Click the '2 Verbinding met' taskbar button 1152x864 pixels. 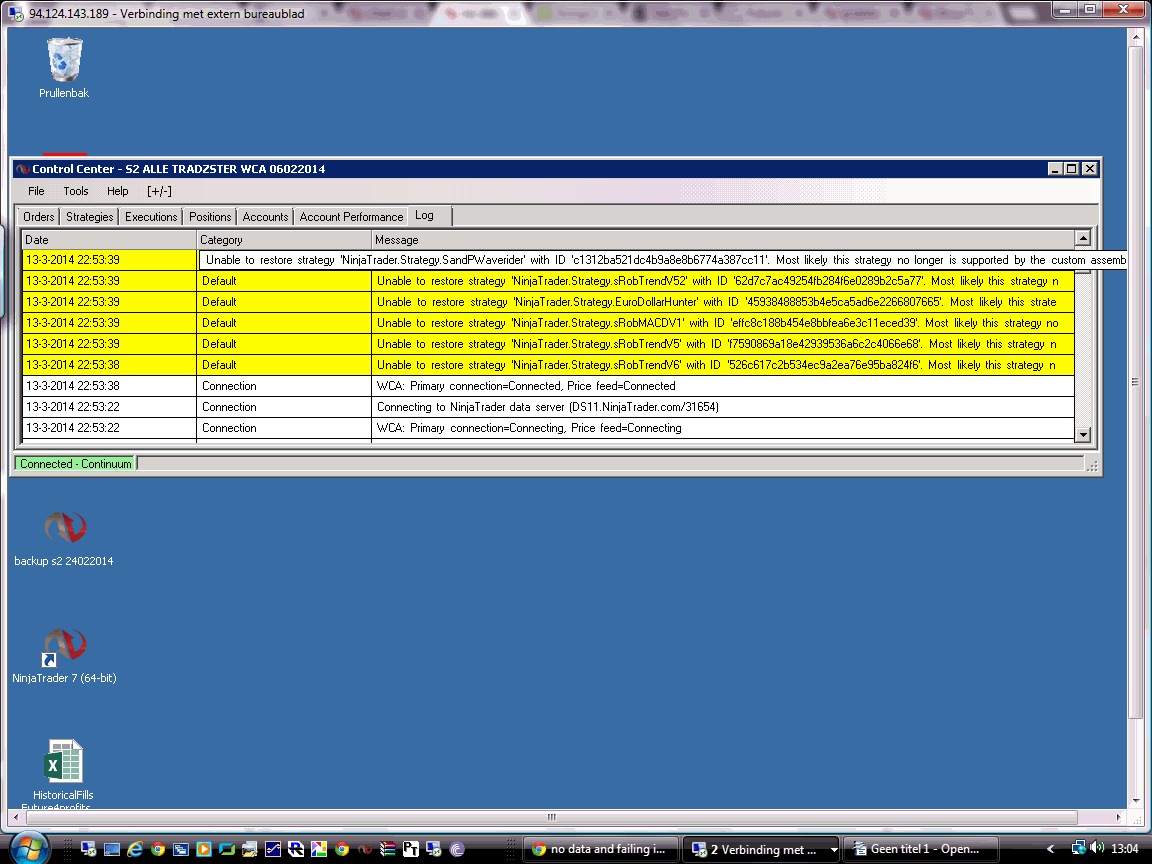[760, 849]
